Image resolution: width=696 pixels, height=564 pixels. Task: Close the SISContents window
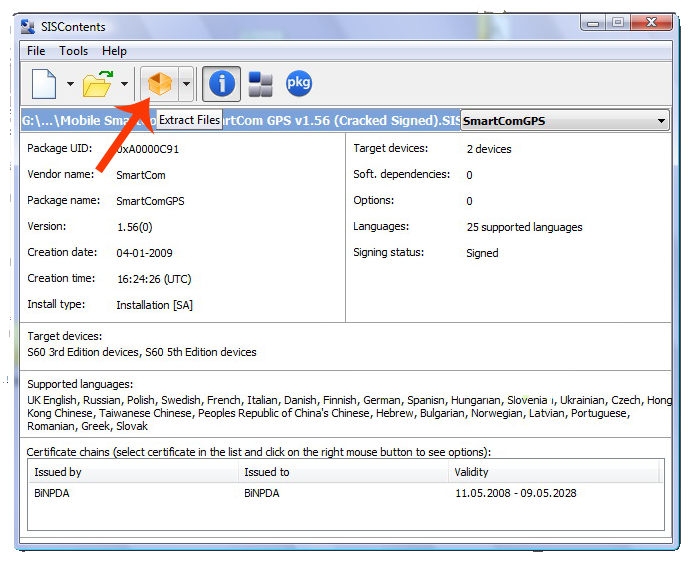pyautogui.click(x=651, y=23)
